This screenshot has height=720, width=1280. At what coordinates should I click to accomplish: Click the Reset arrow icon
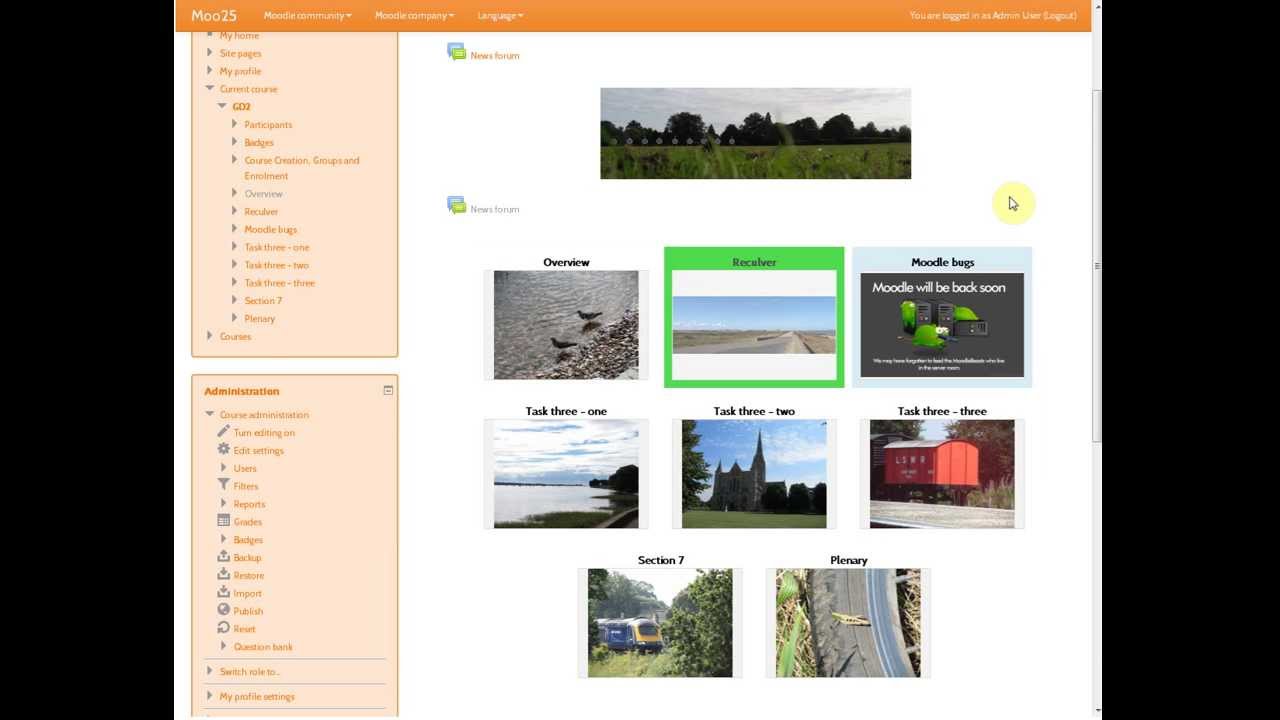(x=224, y=628)
